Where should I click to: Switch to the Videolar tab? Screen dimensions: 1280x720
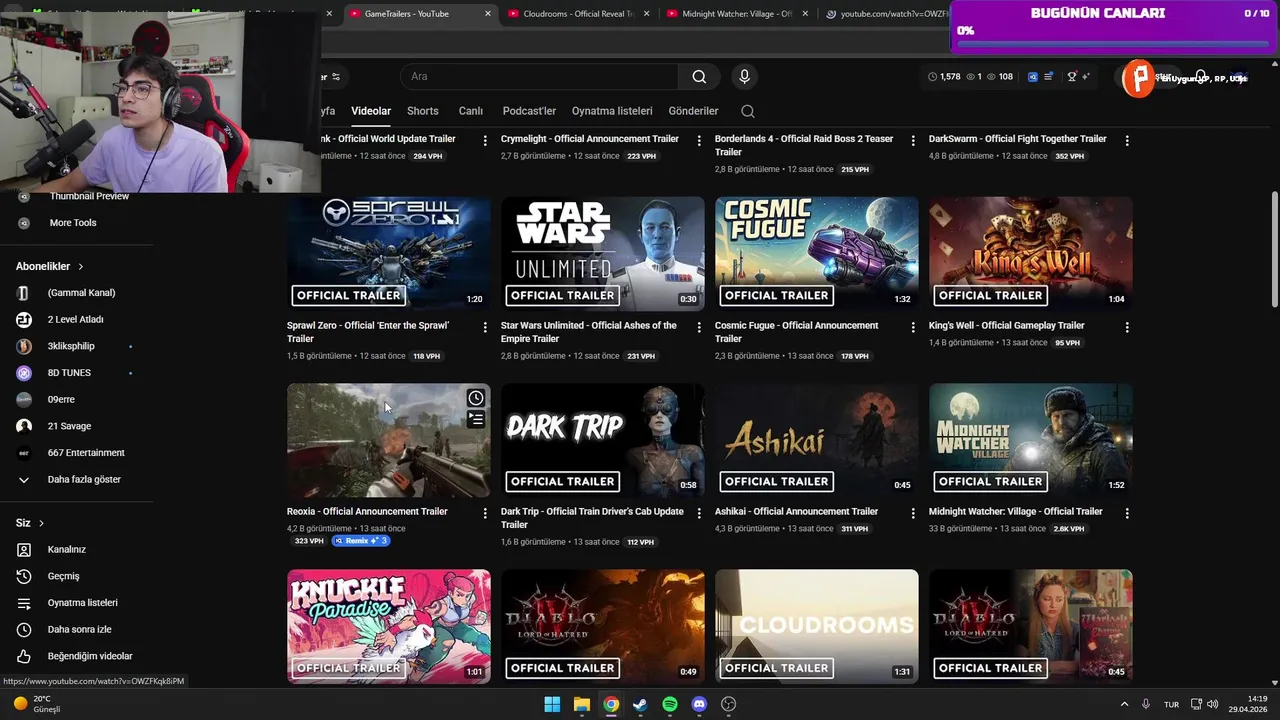click(371, 111)
